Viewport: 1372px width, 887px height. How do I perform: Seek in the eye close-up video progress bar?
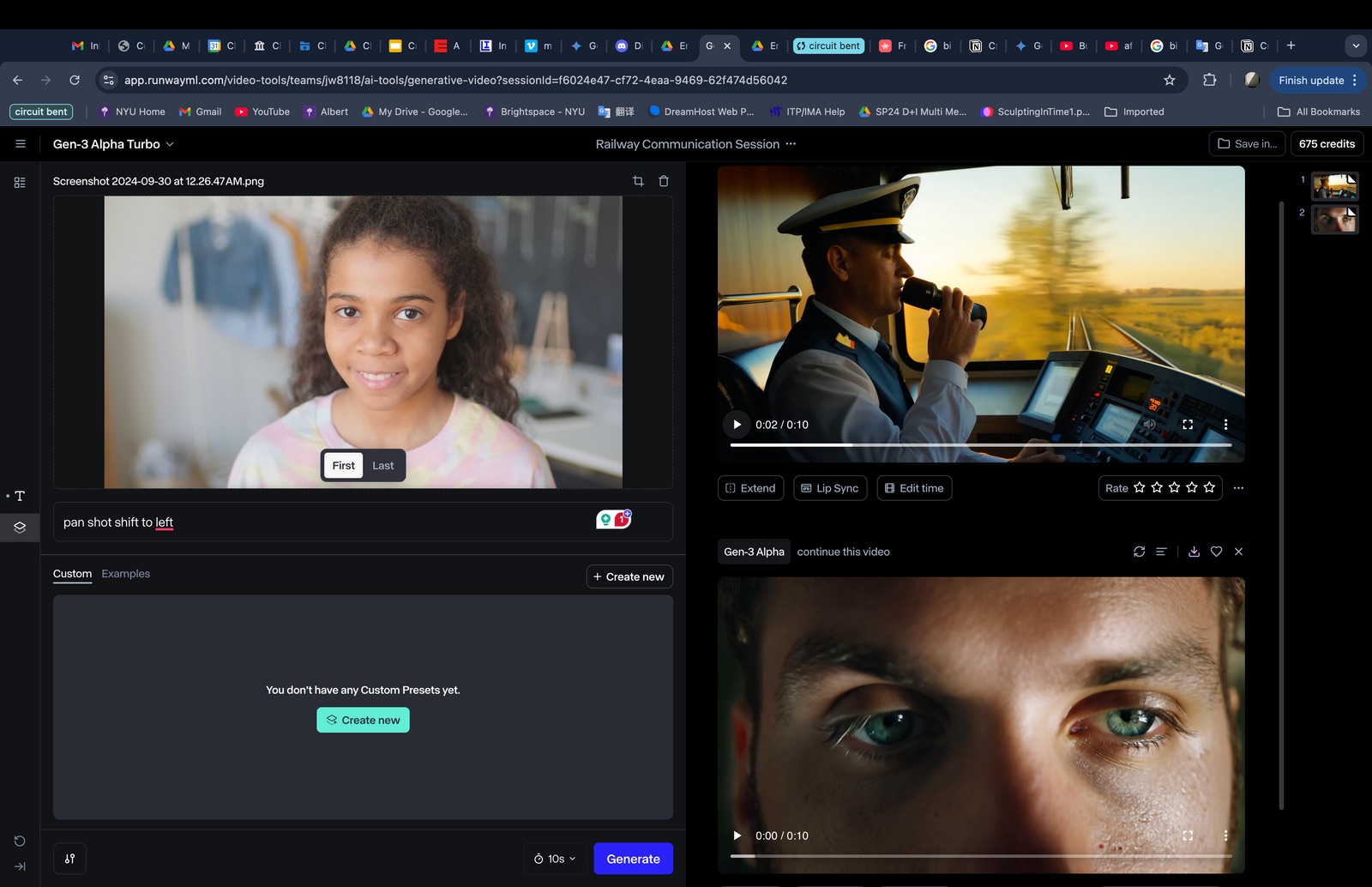981,856
